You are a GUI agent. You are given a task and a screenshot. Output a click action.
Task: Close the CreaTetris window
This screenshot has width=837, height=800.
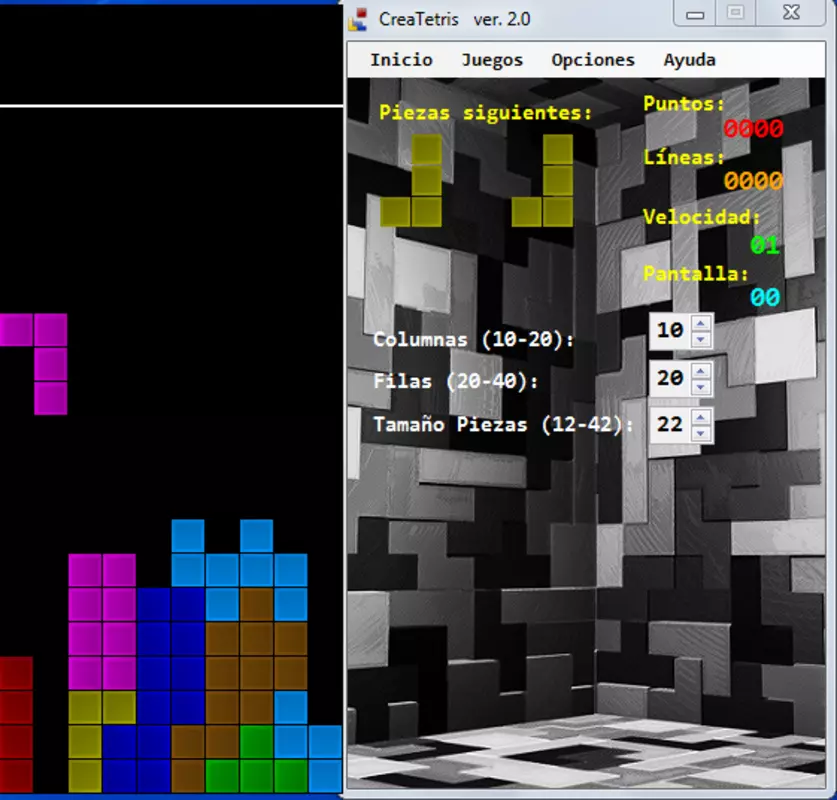(x=791, y=13)
